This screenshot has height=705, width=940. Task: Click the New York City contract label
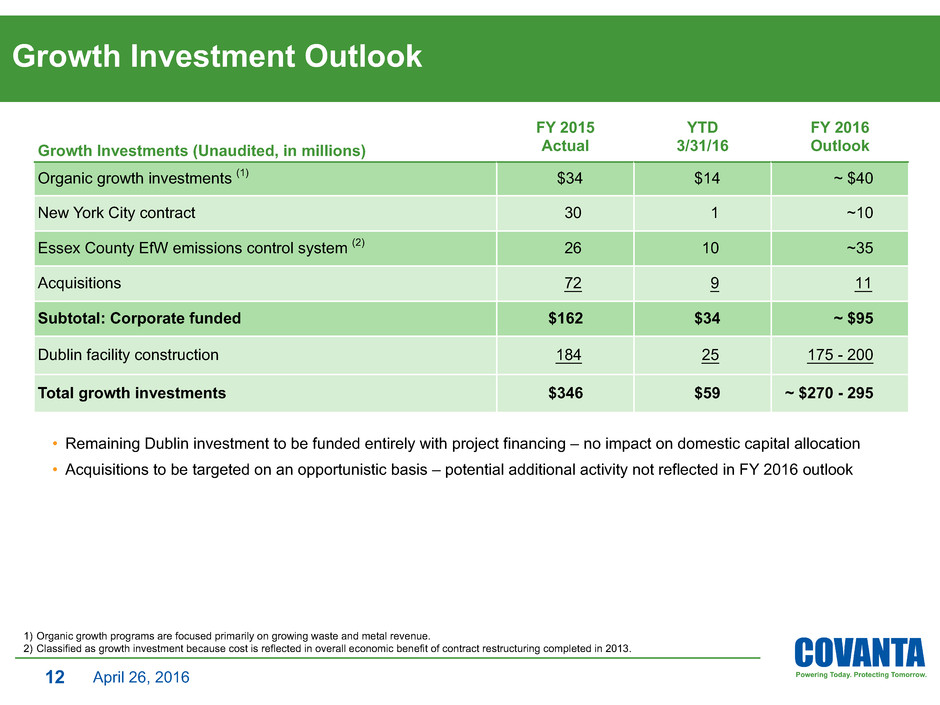point(116,213)
